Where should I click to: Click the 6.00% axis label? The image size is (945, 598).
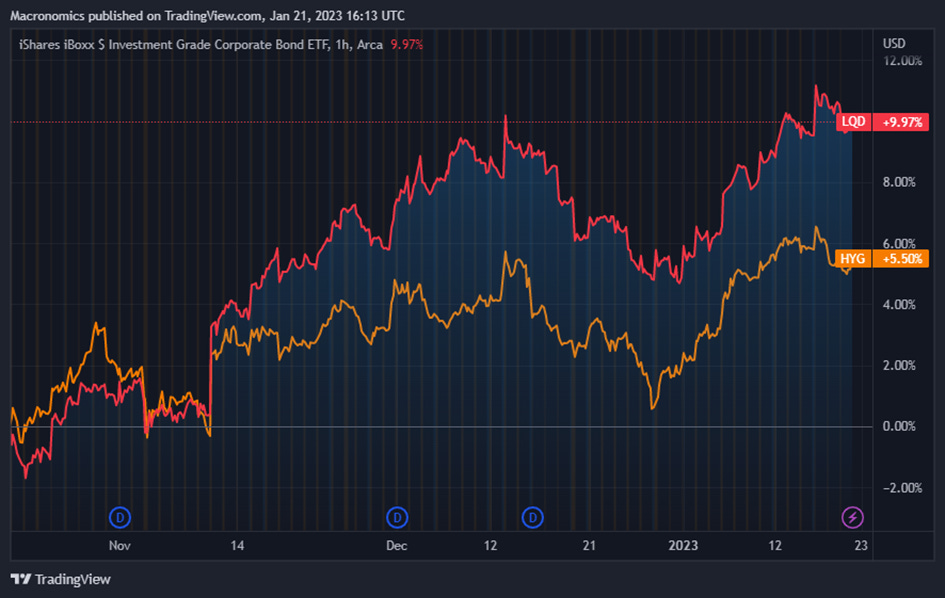pos(899,244)
